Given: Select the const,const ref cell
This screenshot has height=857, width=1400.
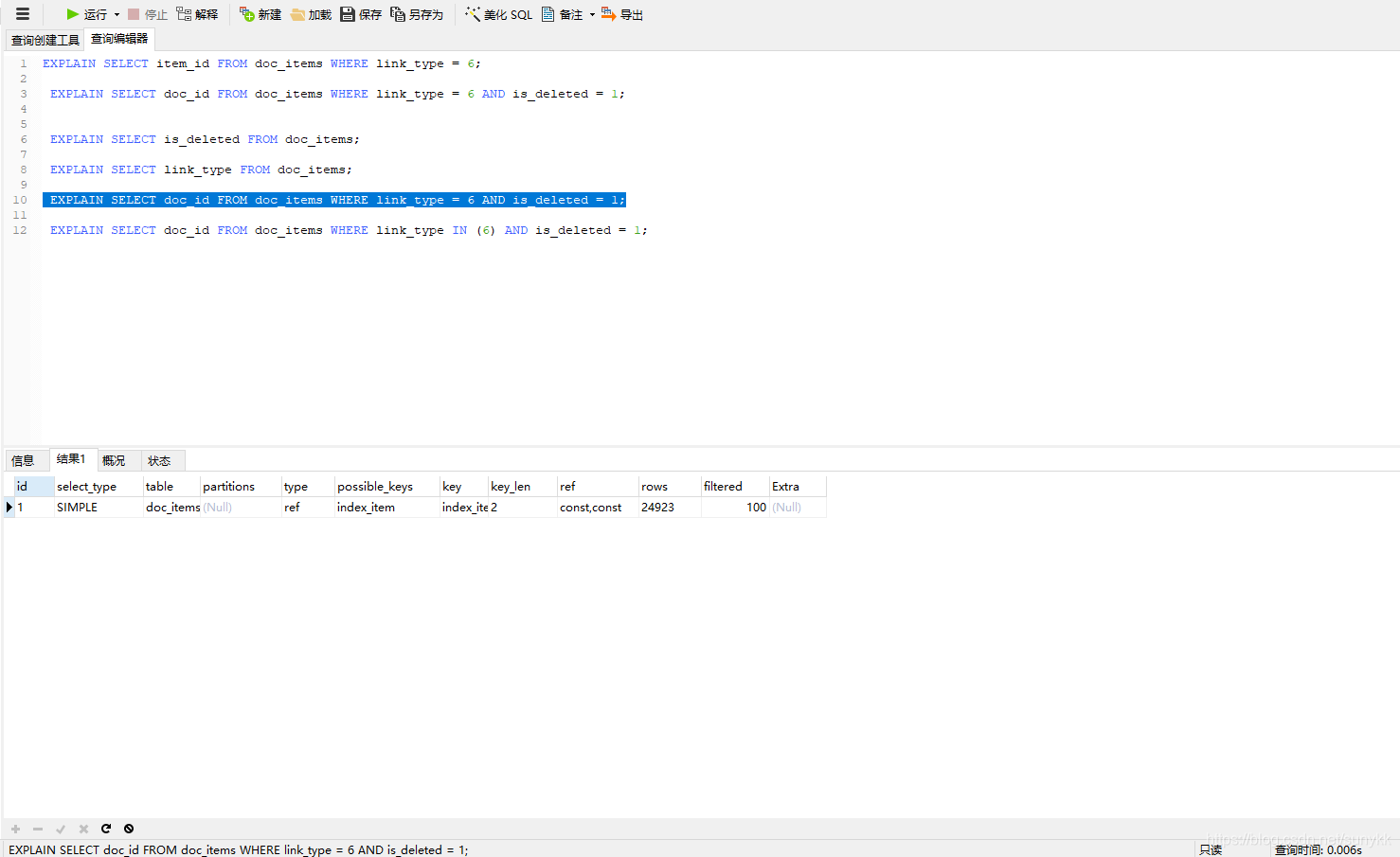Looking at the screenshot, I should point(598,508).
